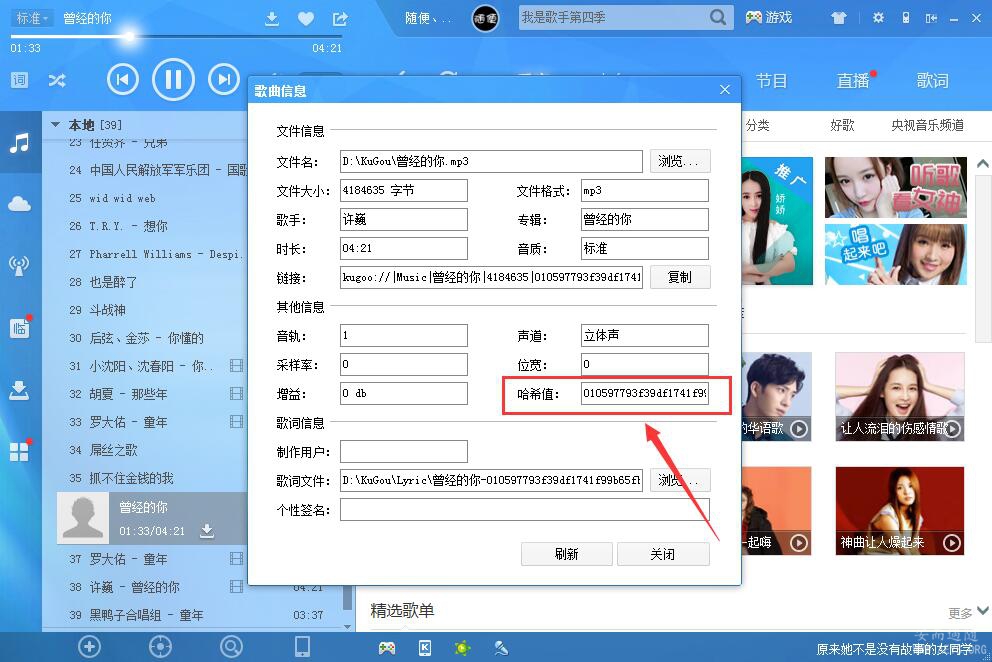
Task: Expand 更多 in 精选歌单 section
Action: [x=968, y=612]
